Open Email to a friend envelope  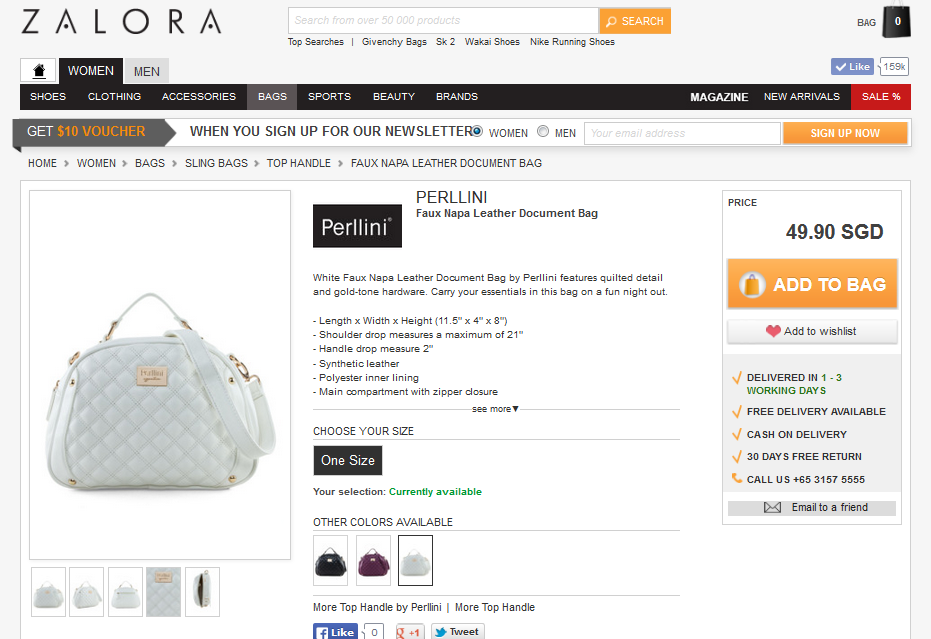coord(772,508)
